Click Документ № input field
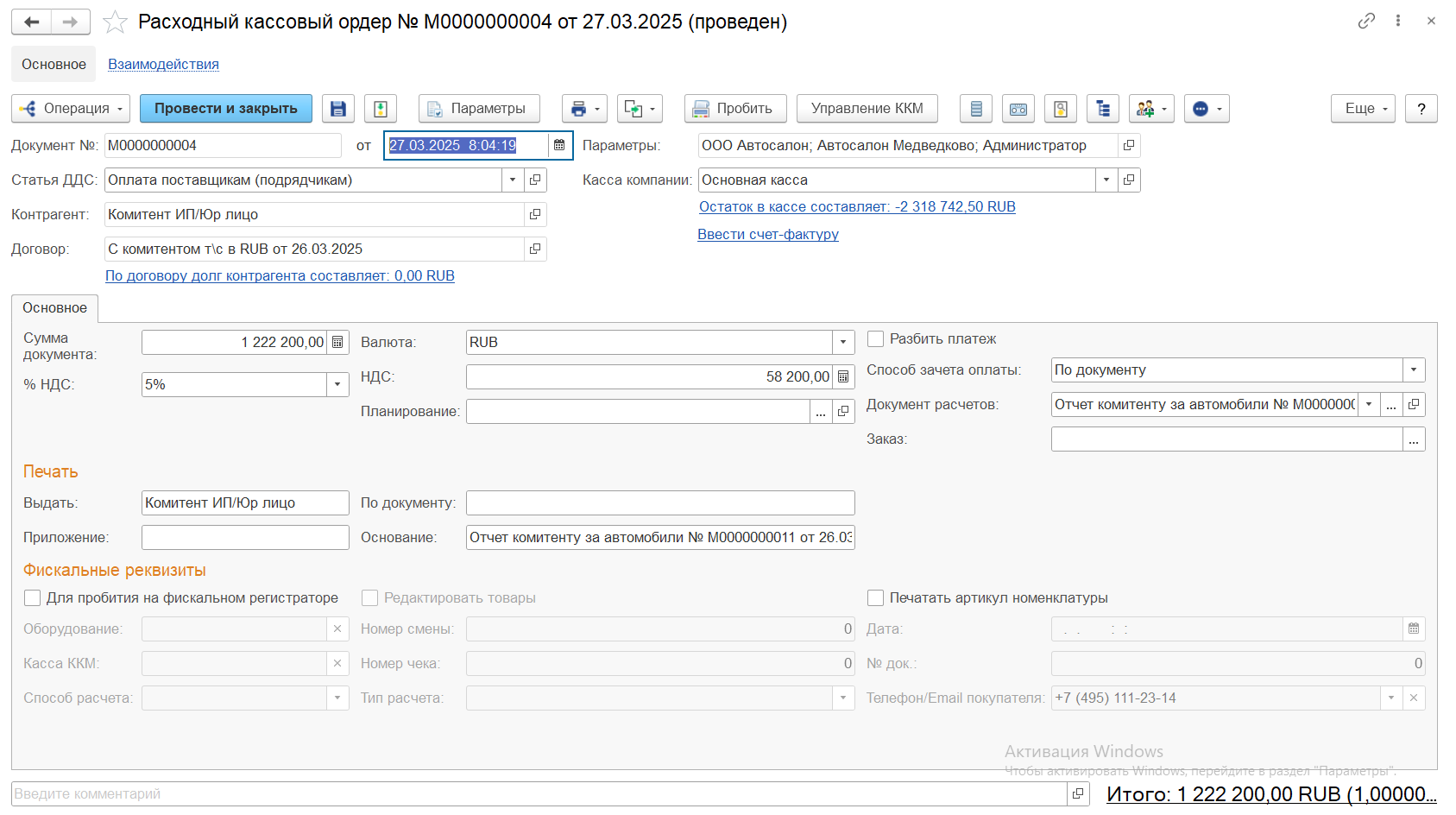 [223, 145]
